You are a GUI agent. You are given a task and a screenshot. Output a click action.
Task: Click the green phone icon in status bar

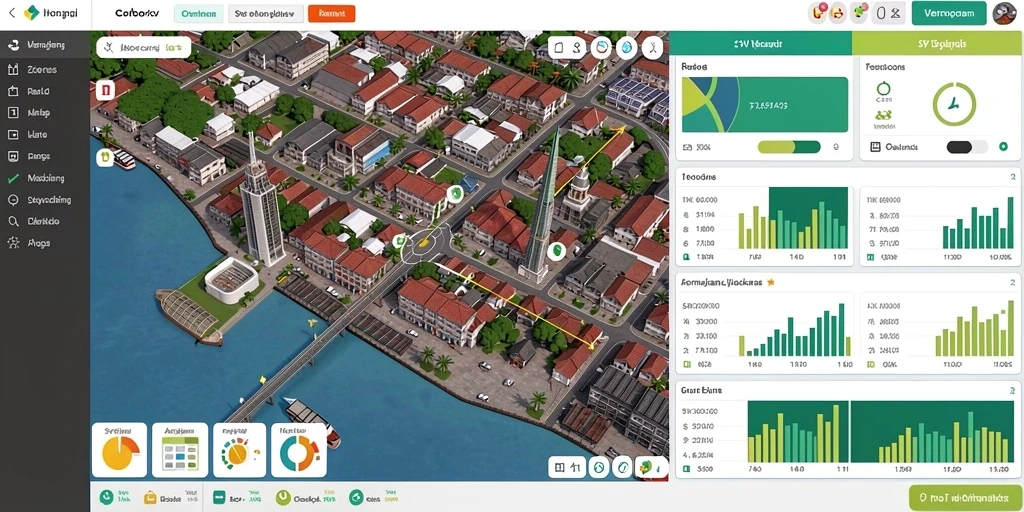(x=105, y=498)
